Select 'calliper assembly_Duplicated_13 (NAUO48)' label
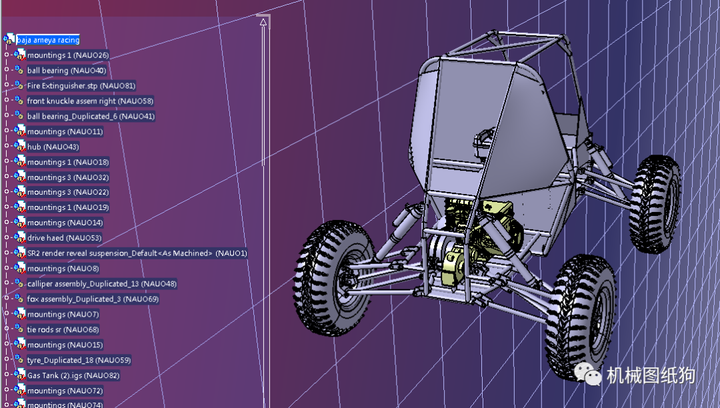The height and width of the screenshot is (408, 720). 101,284
